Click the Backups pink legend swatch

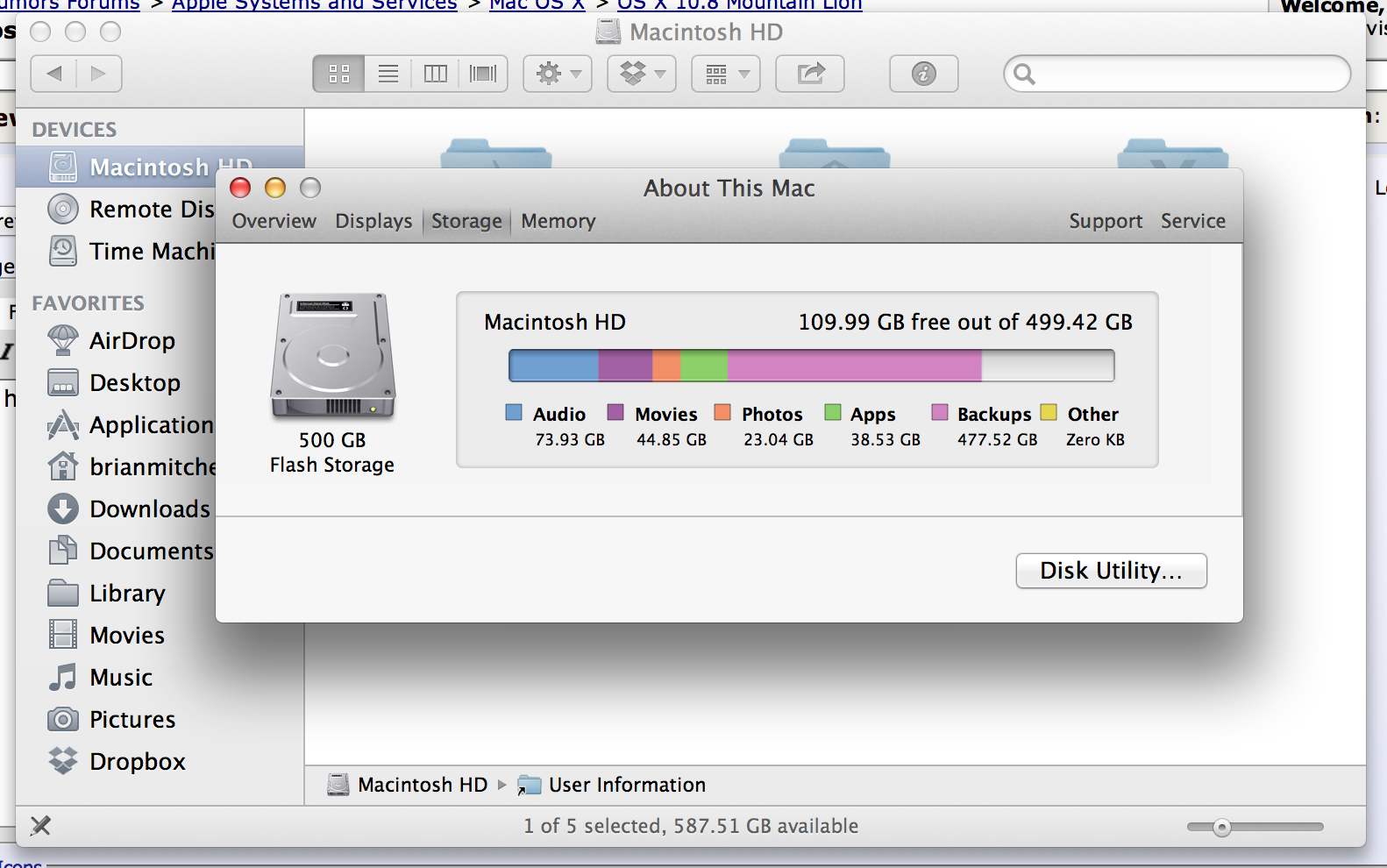tap(940, 413)
